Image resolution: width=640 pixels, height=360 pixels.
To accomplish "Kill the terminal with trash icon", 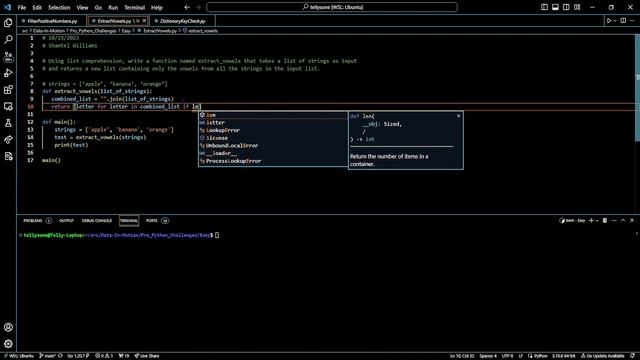I will pos(605,220).
